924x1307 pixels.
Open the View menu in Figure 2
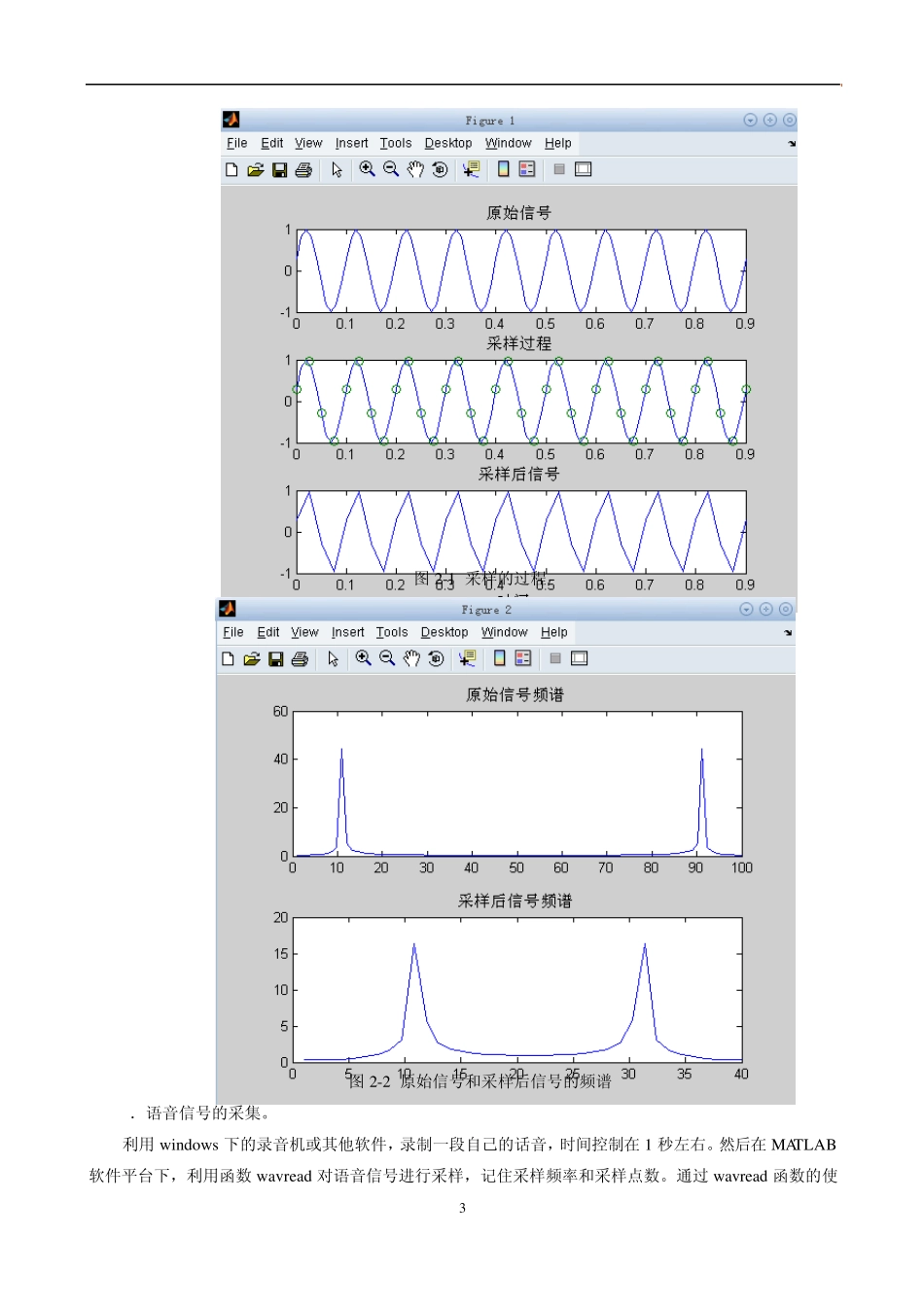pos(304,632)
